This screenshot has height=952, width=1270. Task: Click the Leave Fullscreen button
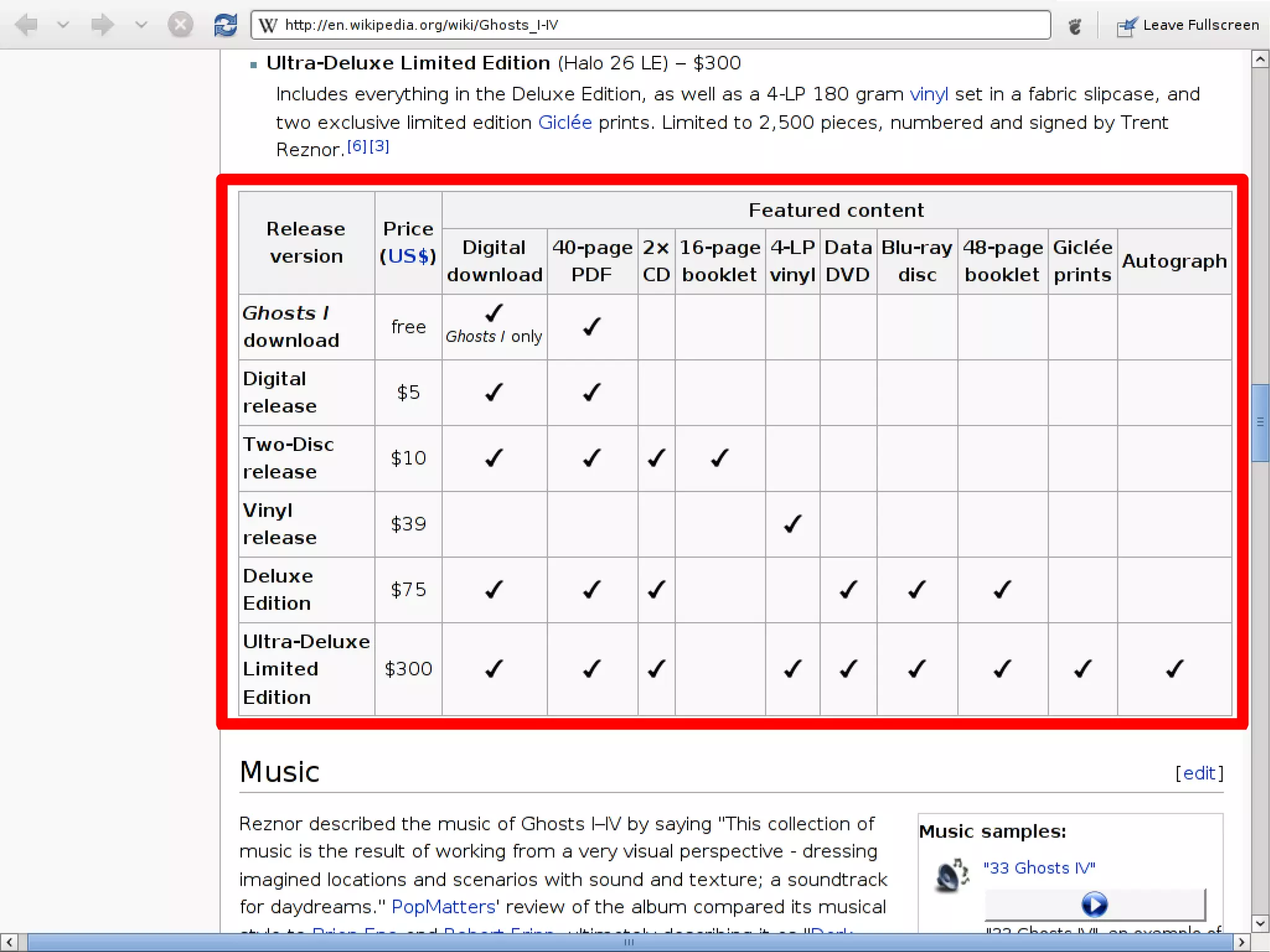pos(1188,25)
